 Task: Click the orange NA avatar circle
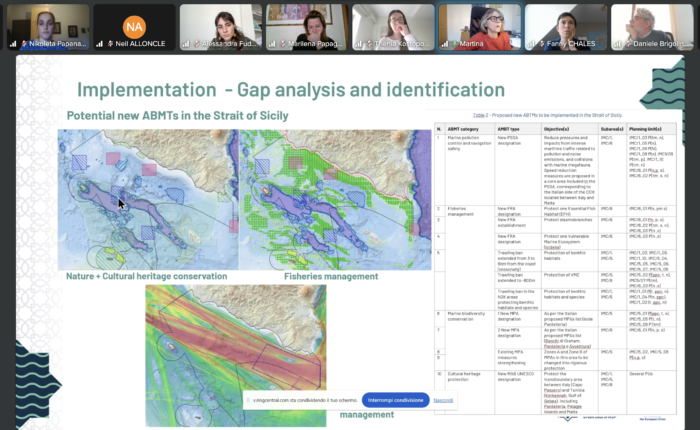[133, 24]
